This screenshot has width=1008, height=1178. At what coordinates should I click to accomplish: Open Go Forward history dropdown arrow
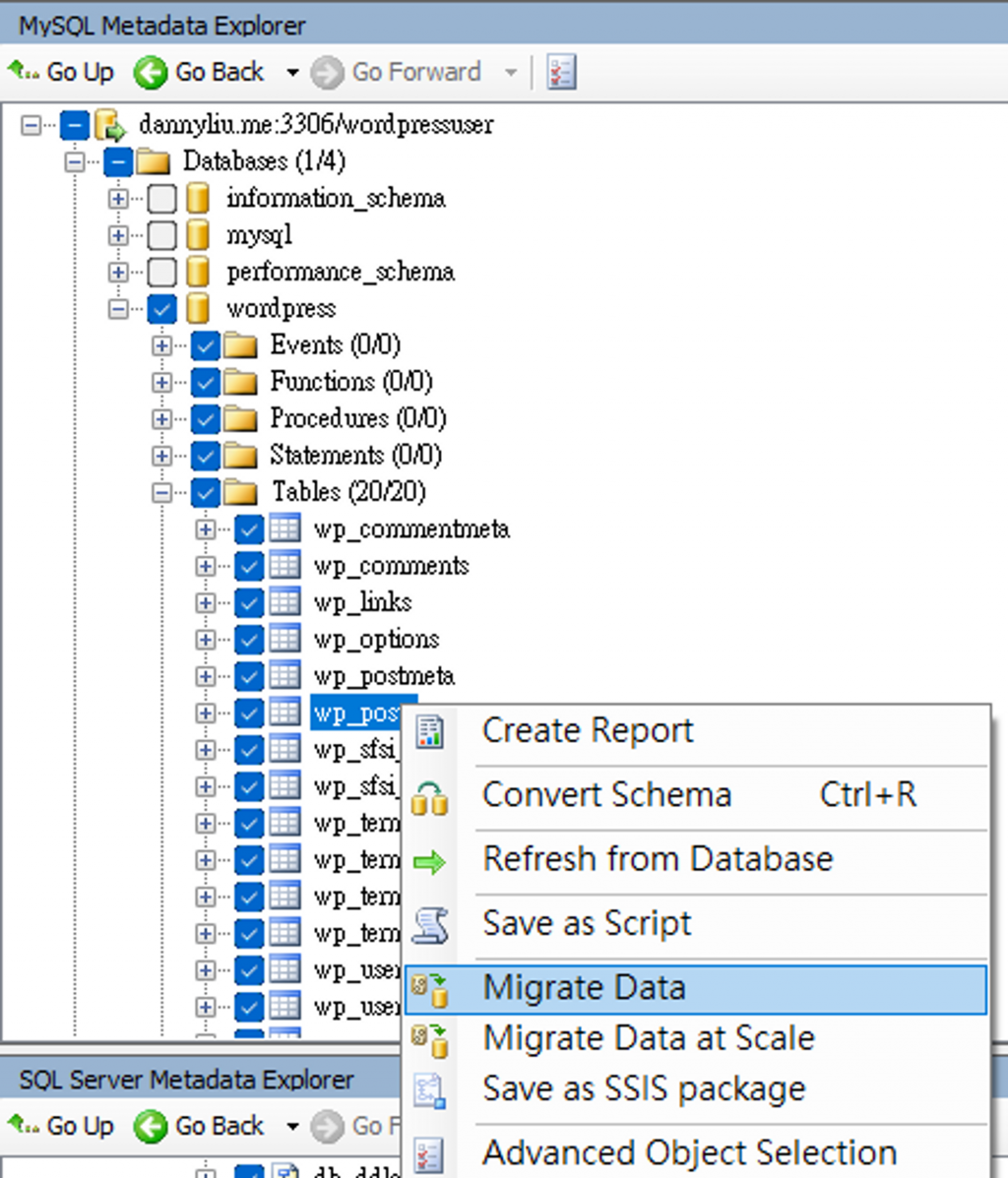pyautogui.click(x=511, y=73)
